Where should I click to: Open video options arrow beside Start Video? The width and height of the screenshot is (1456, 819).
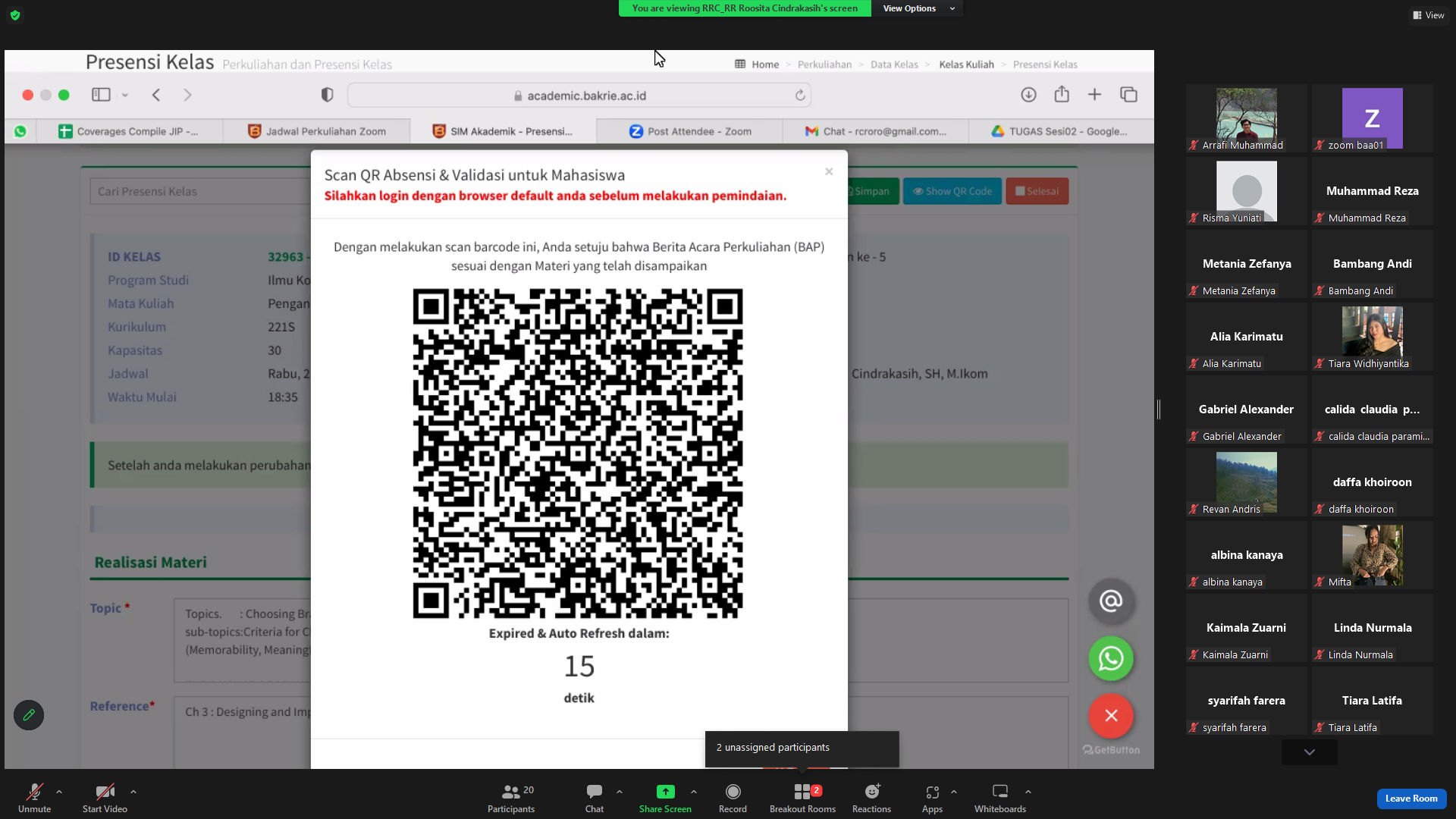point(133,792)
